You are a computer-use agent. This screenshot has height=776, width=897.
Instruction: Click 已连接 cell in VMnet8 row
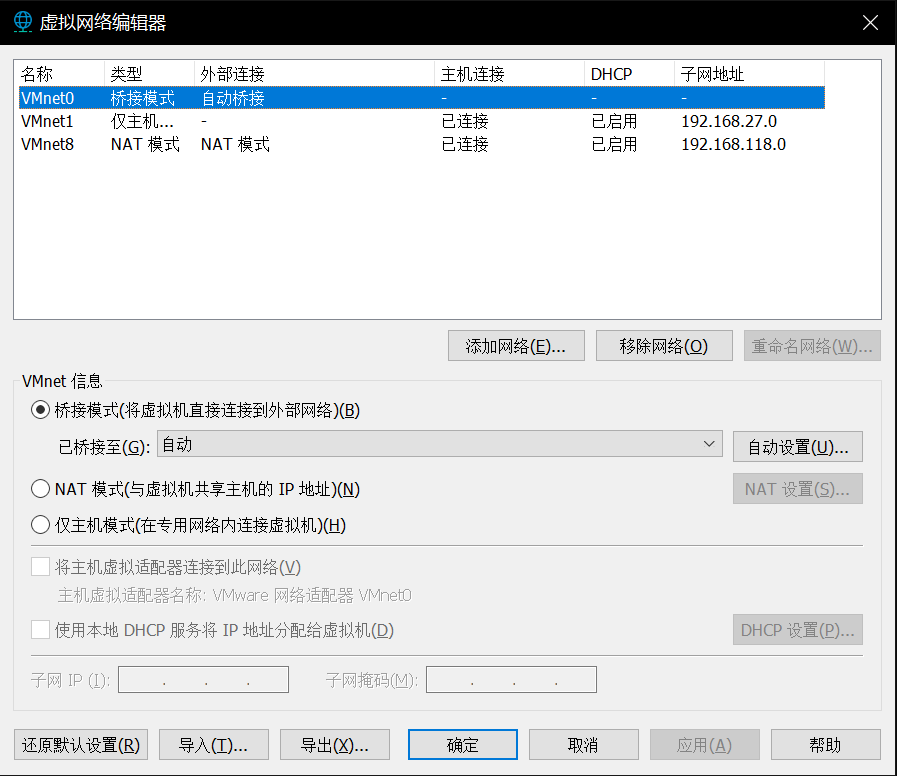click(465, 144)
